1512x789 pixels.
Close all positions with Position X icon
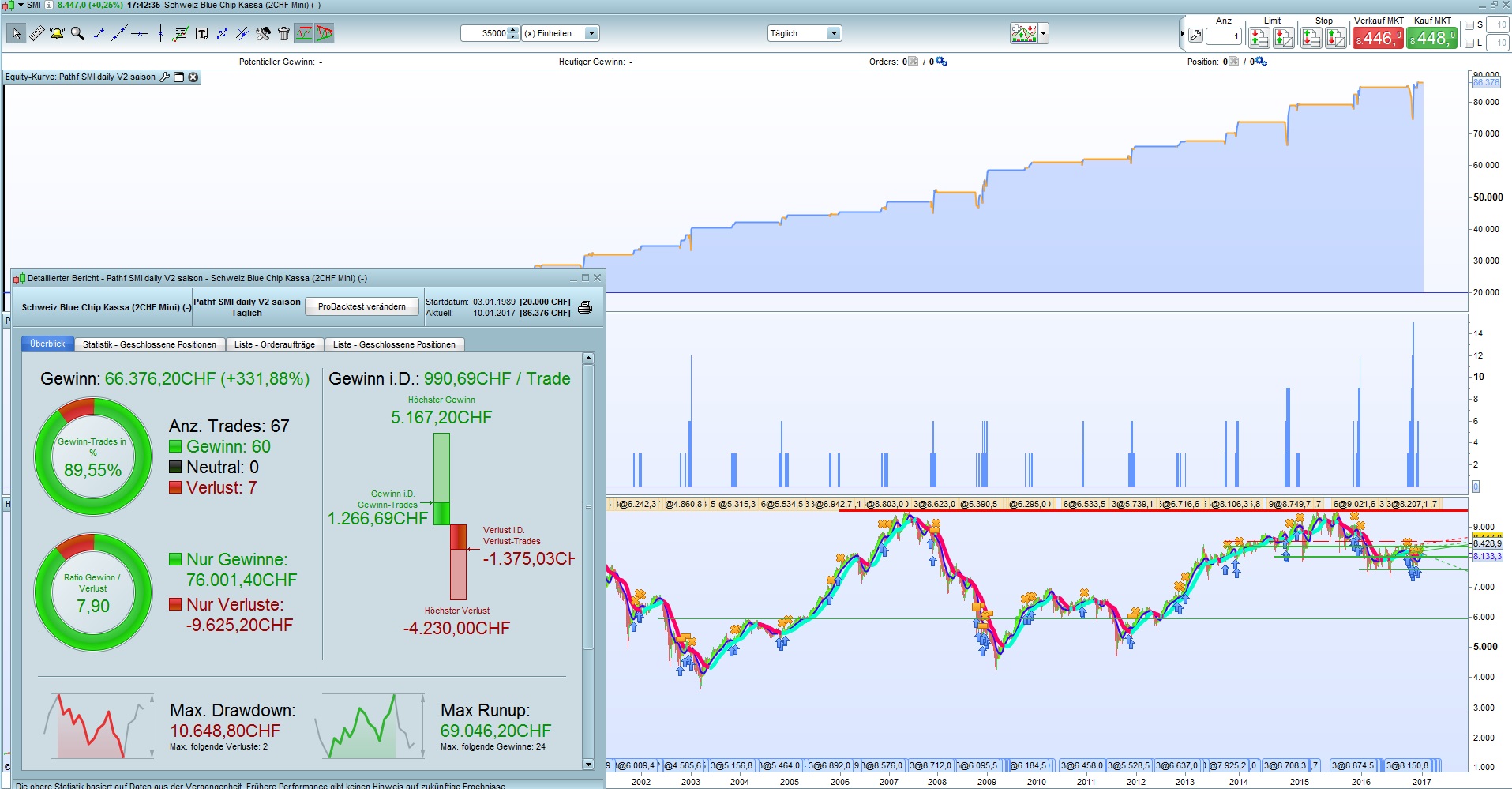[x=1233, y=62]
